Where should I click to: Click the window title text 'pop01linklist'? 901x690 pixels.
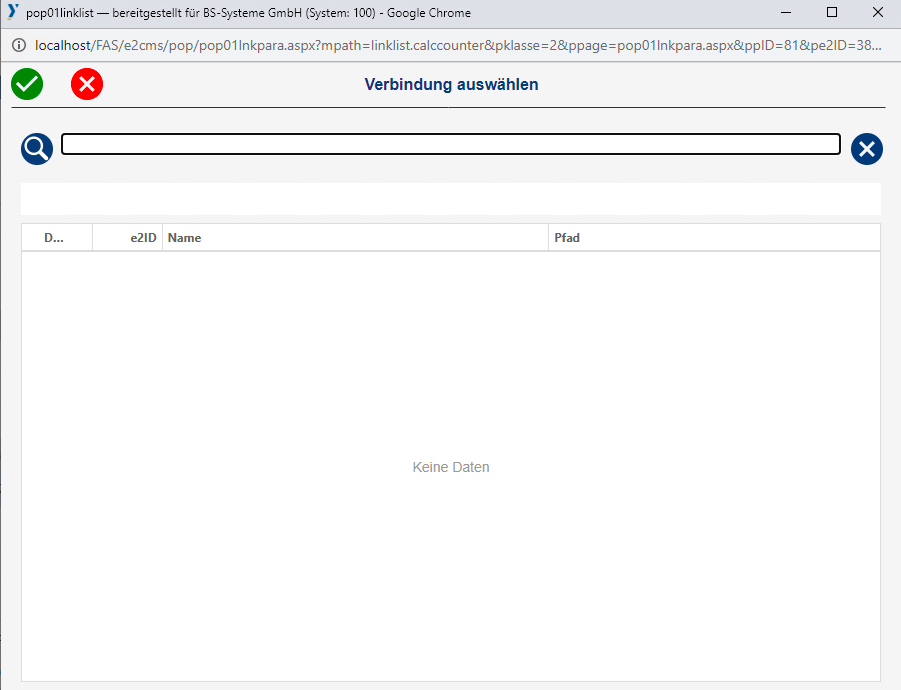[x=59, y=13]
